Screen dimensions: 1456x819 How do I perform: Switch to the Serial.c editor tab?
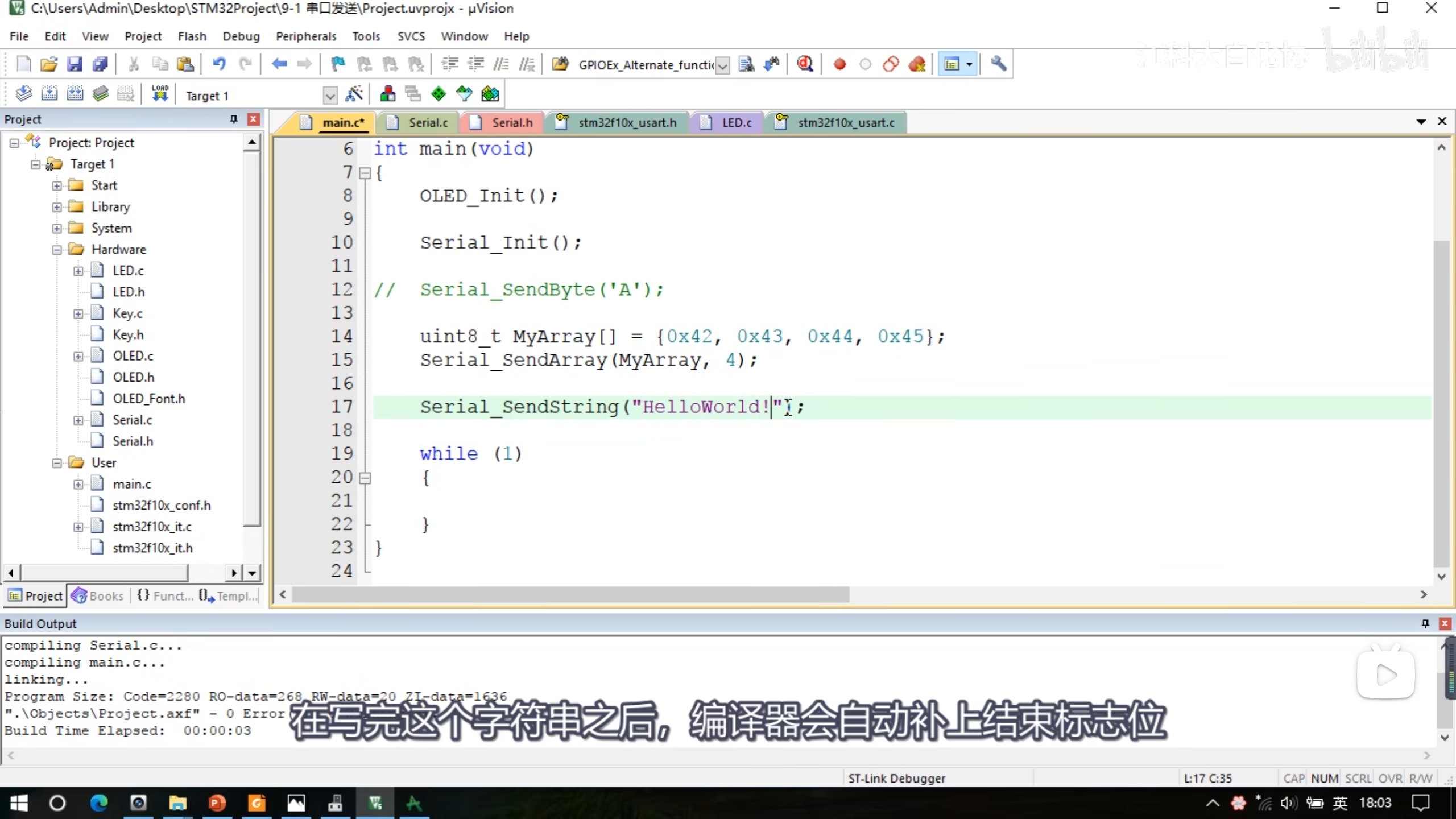point(428,123)
